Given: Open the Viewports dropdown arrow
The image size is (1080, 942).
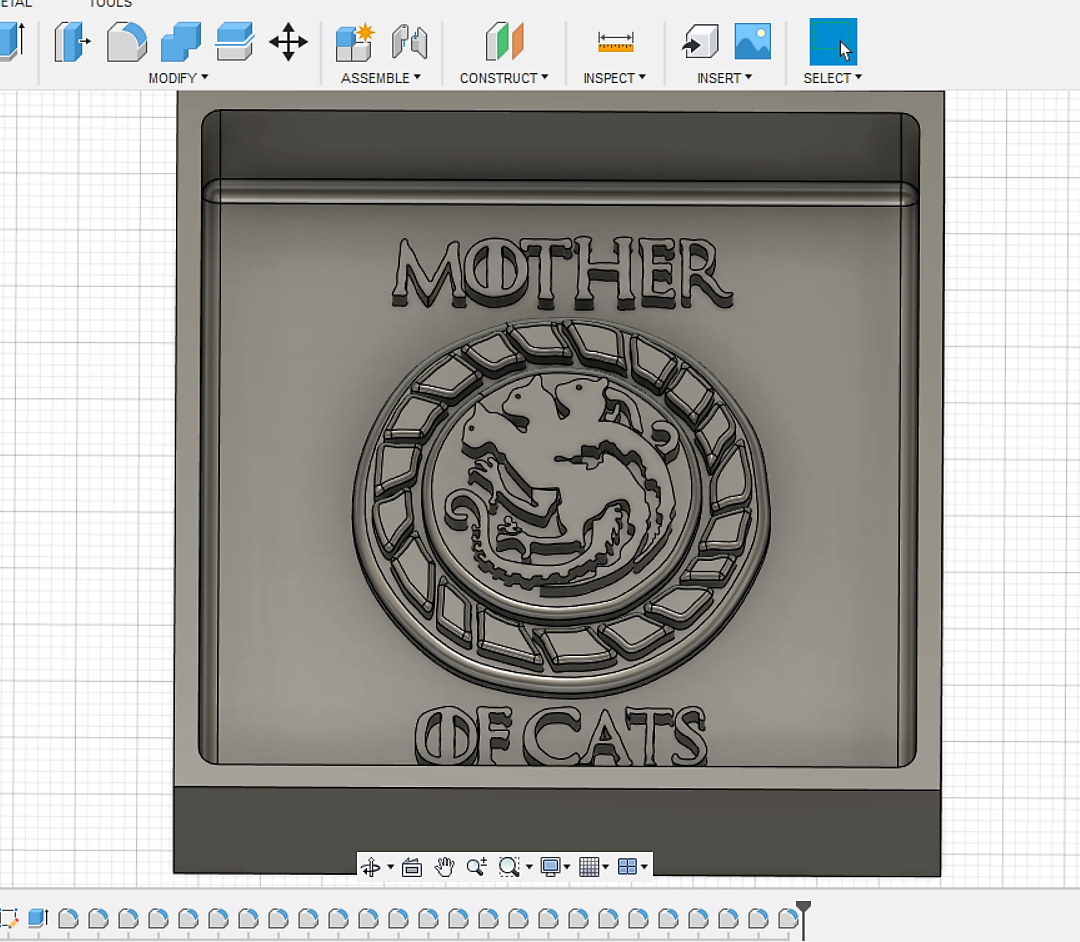Looking at the screenshot, I should coord(644,867).
